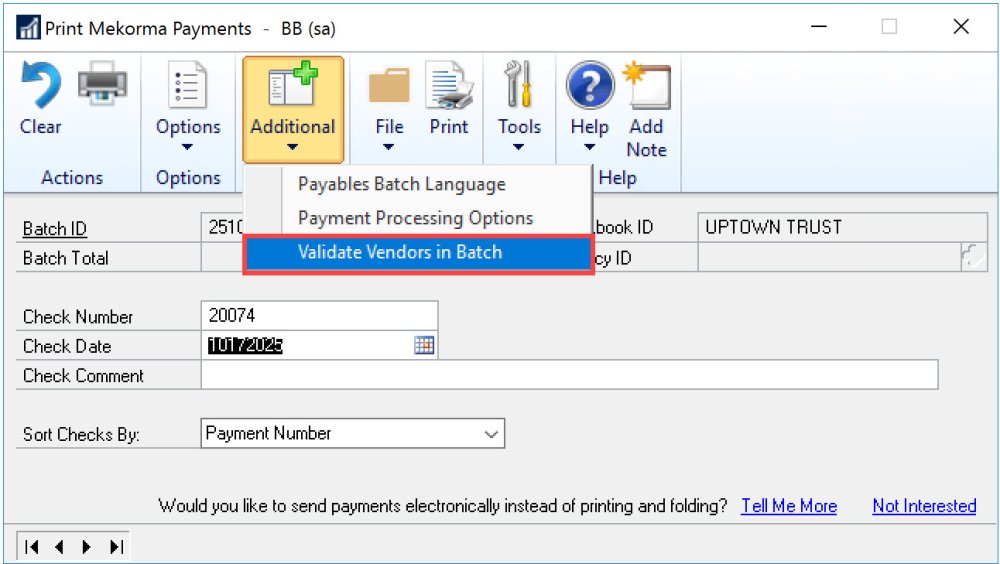Go to next record navigation arrow
The image size is (1000, 564).
(87, 547)
